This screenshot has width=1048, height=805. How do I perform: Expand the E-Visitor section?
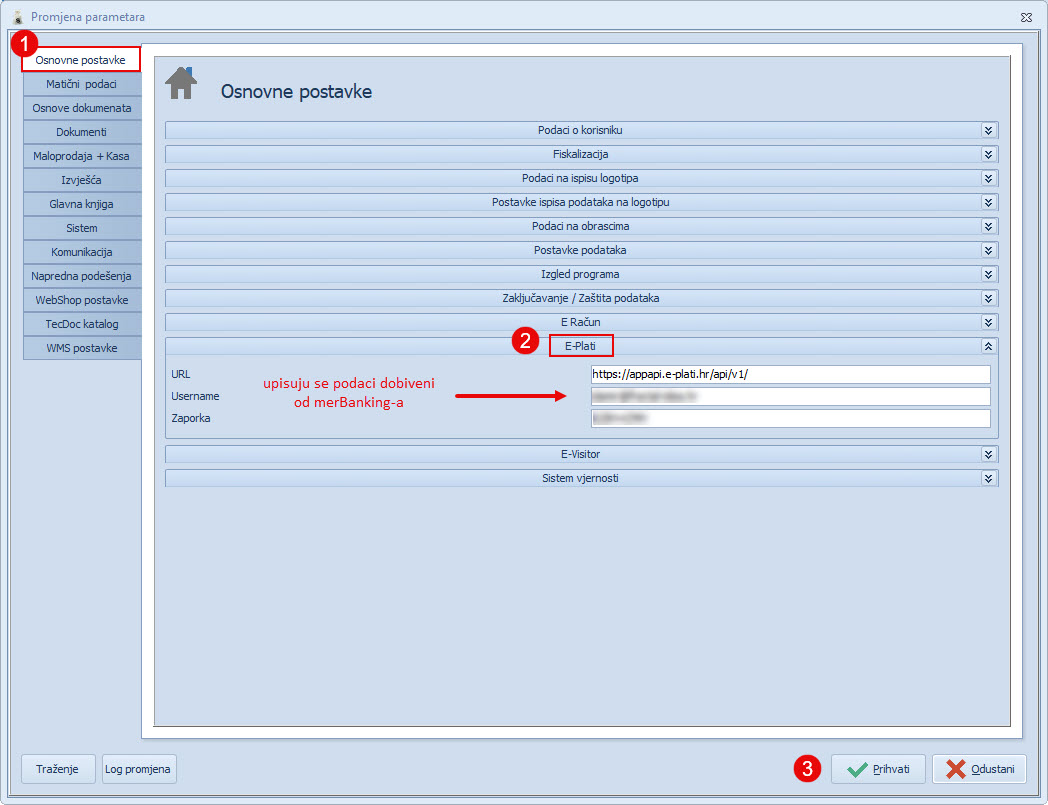988,454
